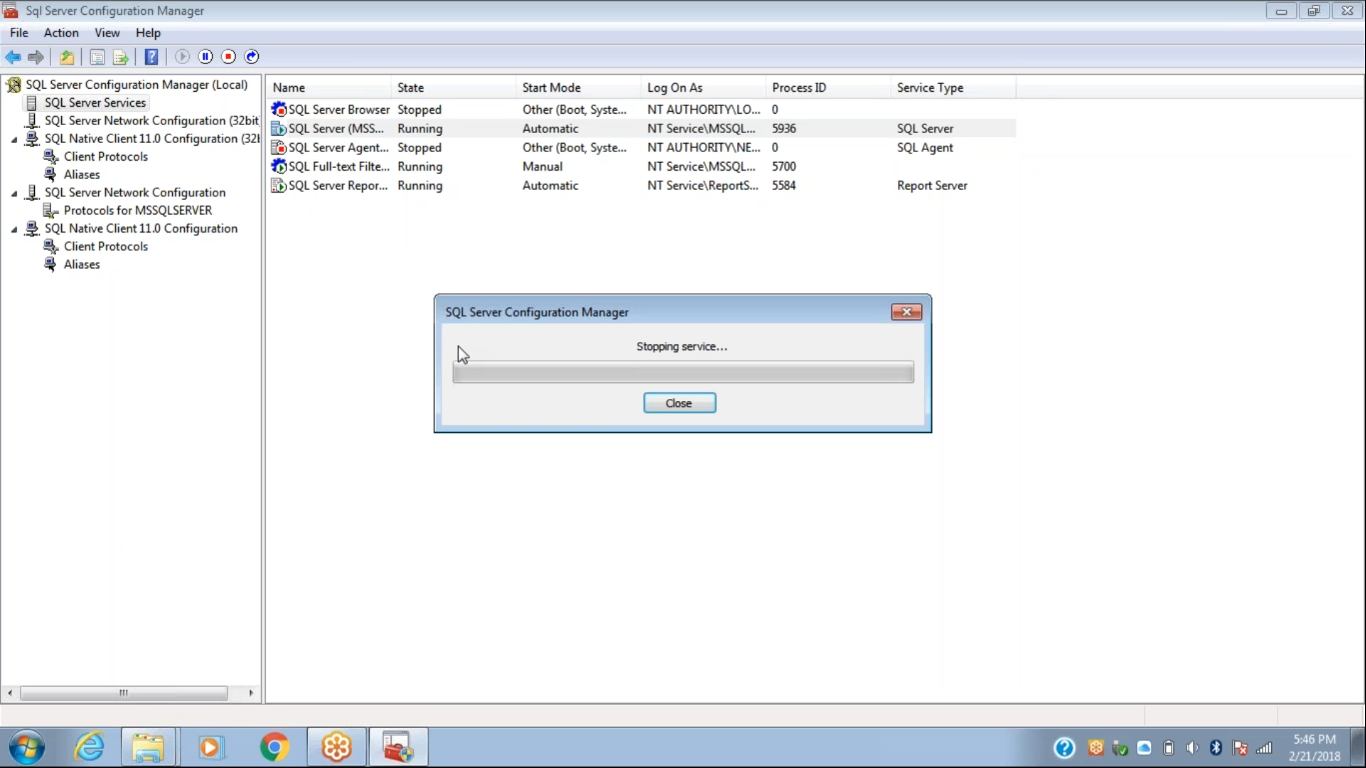
Task: Sort by the Start Mode column header
Action: (x=578, y=88)
